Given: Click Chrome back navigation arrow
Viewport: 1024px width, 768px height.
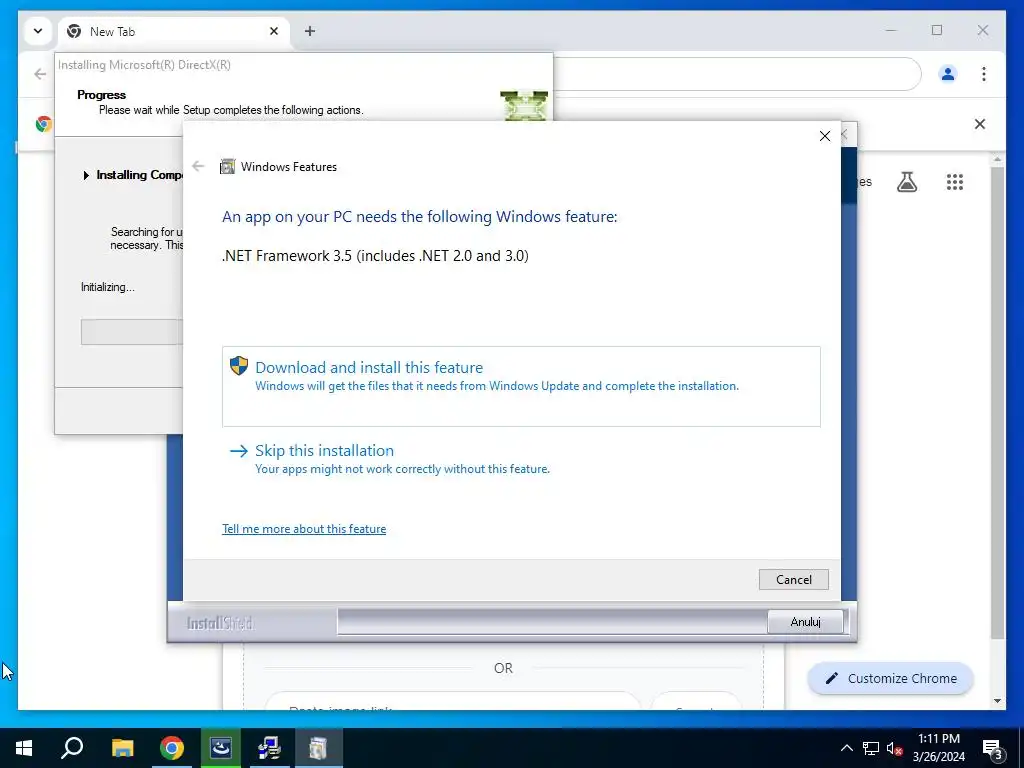Looking at the screenshot, I should click(x=40, y=74).
